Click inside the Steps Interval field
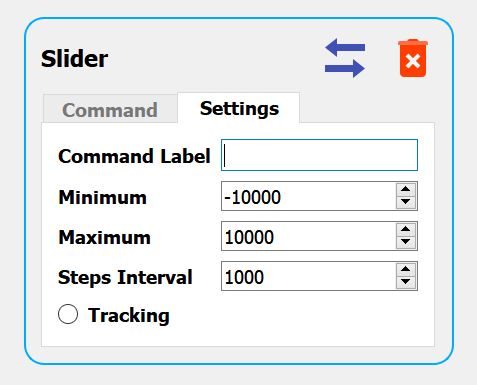The width and height of the screenshot is (477, 385). [x=309, y=276]
